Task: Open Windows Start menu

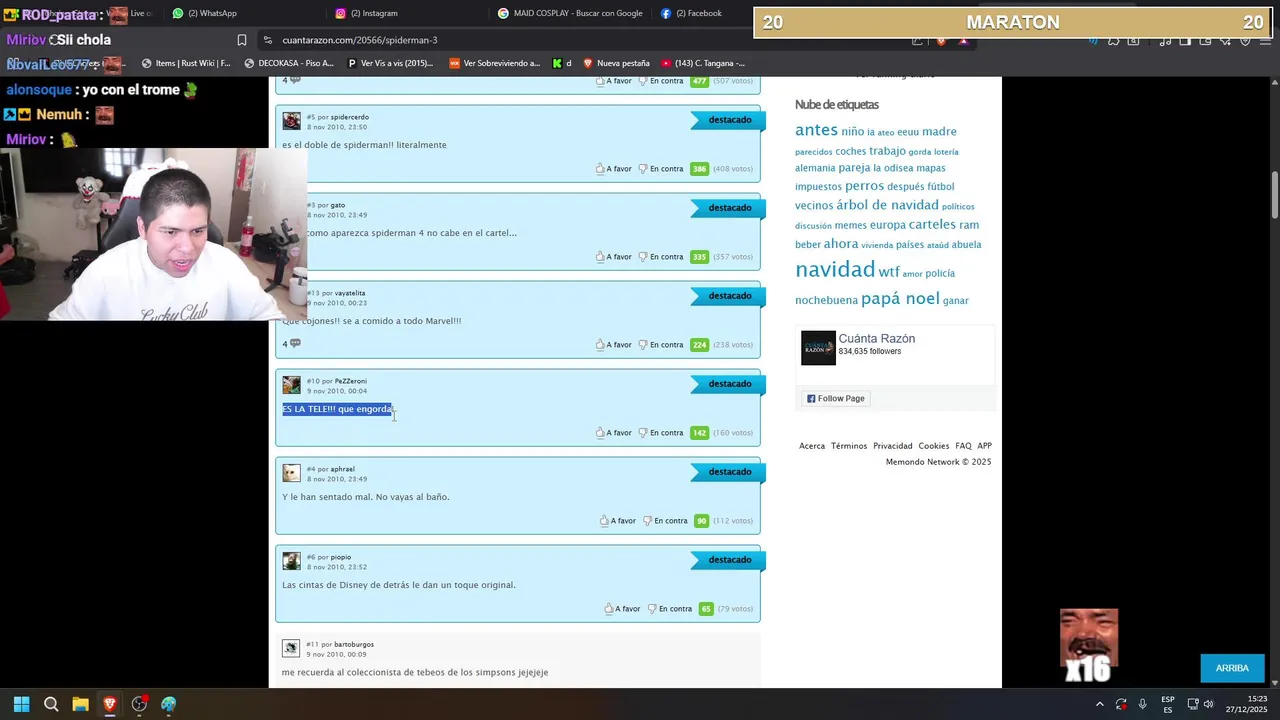Action: coord(21,704)
